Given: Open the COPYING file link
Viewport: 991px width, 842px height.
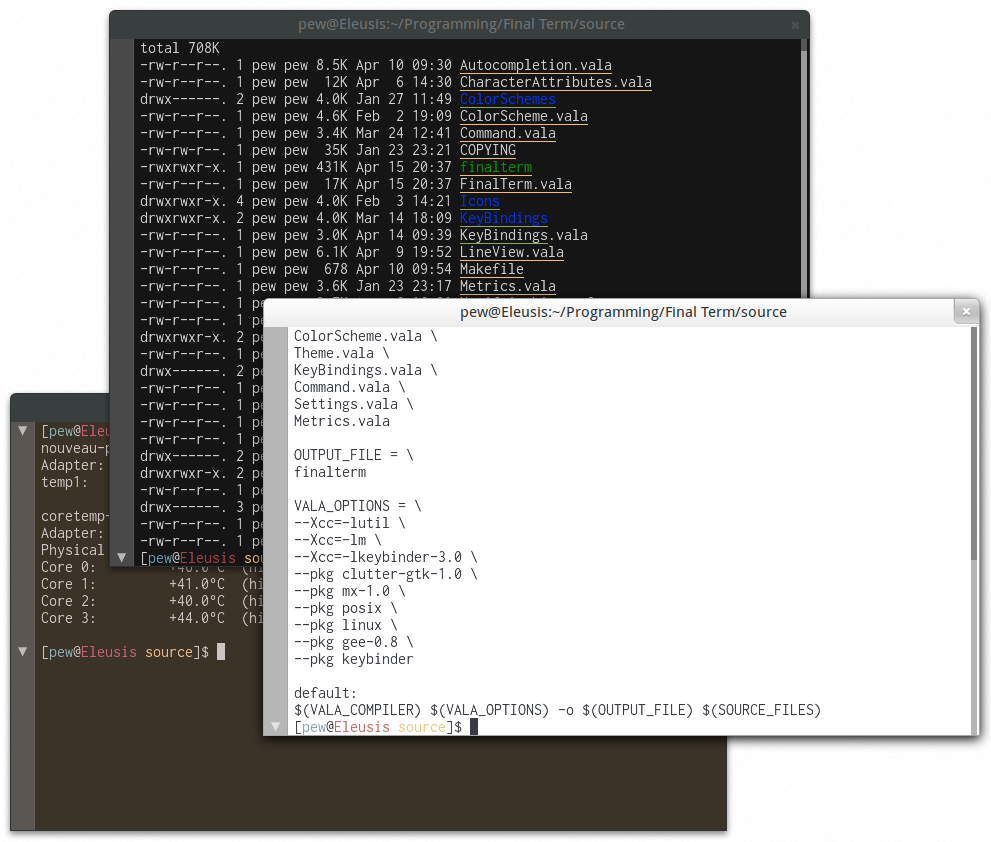Looking at the screenshot, I should click(487, 150).
